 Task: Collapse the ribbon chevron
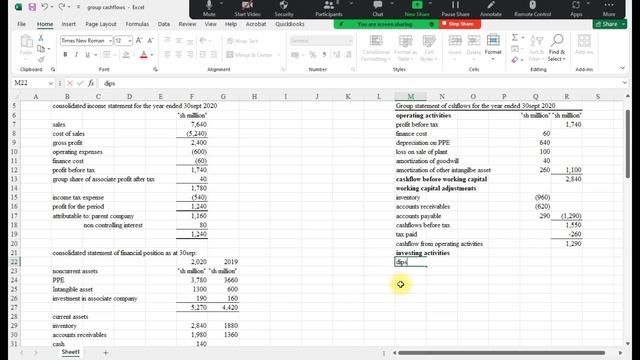pos(622,68)
